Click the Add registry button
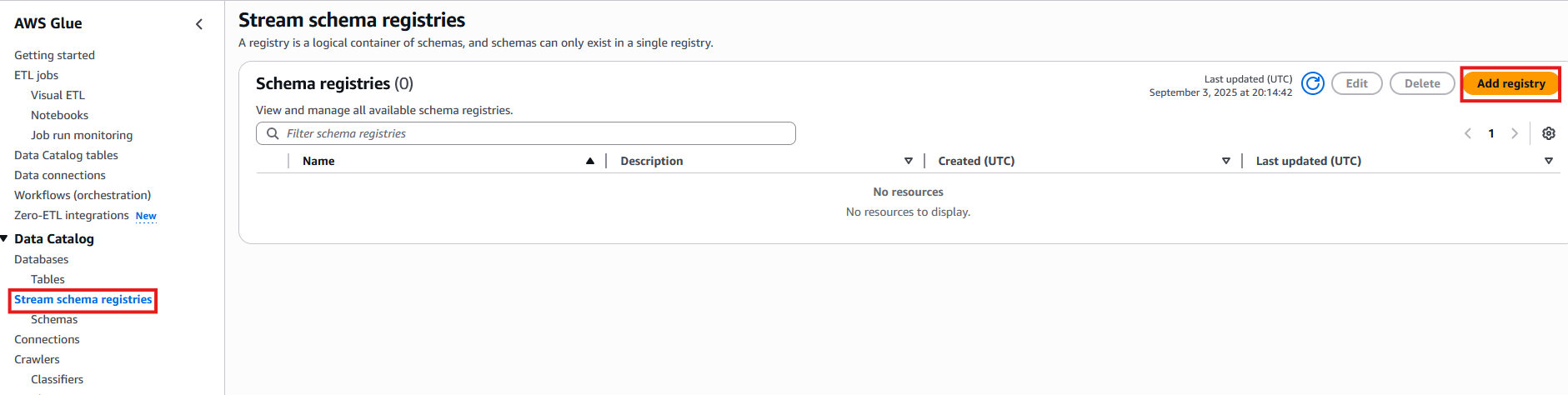1568x395 pixels. (1510, 83)
